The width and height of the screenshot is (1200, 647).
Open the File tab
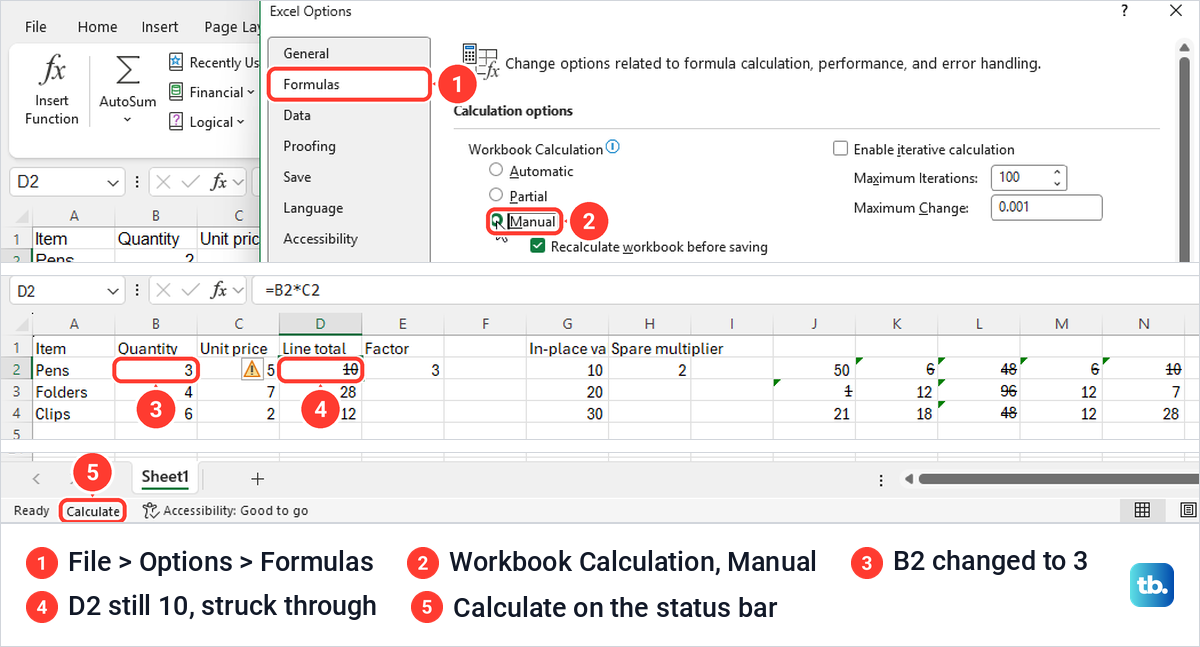pyautogui.click(x=36, y=27)
